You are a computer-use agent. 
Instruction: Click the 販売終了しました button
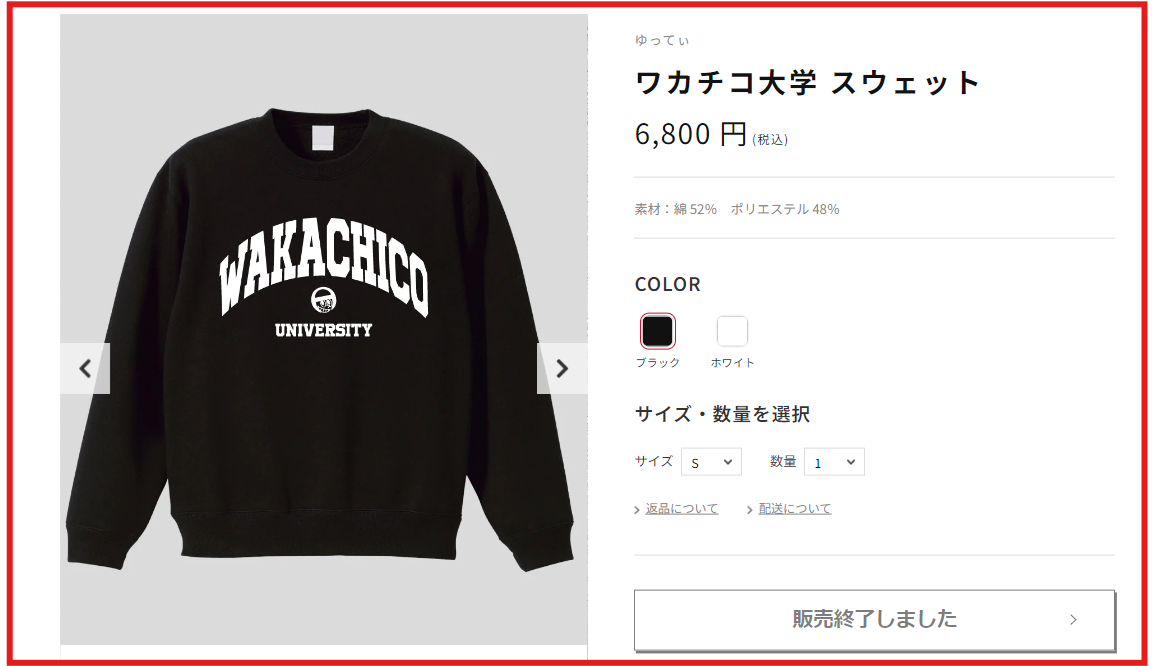874,620
